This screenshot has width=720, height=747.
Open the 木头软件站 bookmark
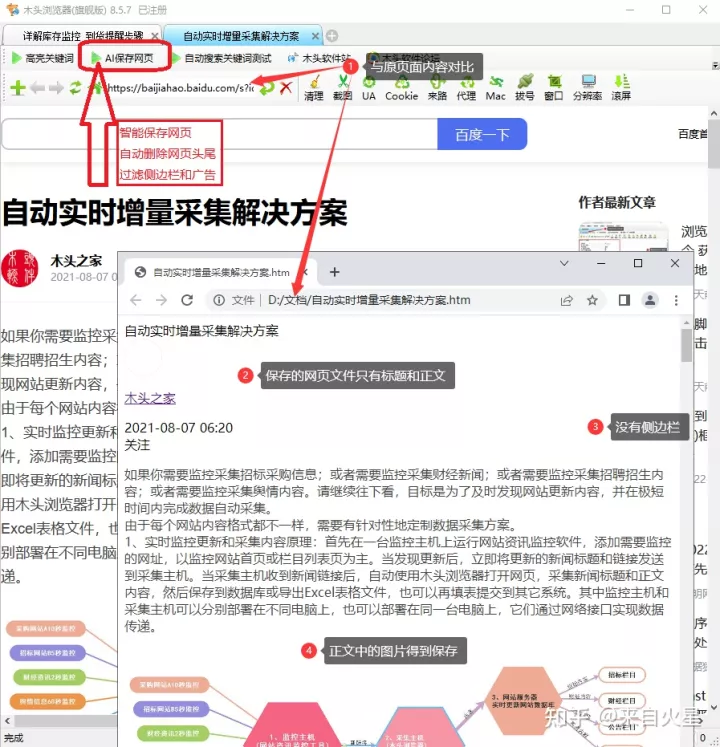click(319, 58)
